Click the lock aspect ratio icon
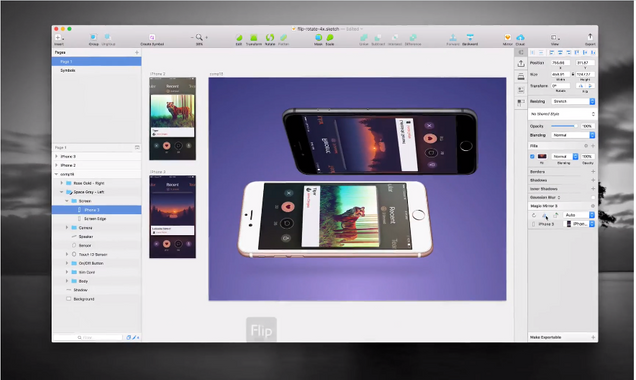 point(573,74)
